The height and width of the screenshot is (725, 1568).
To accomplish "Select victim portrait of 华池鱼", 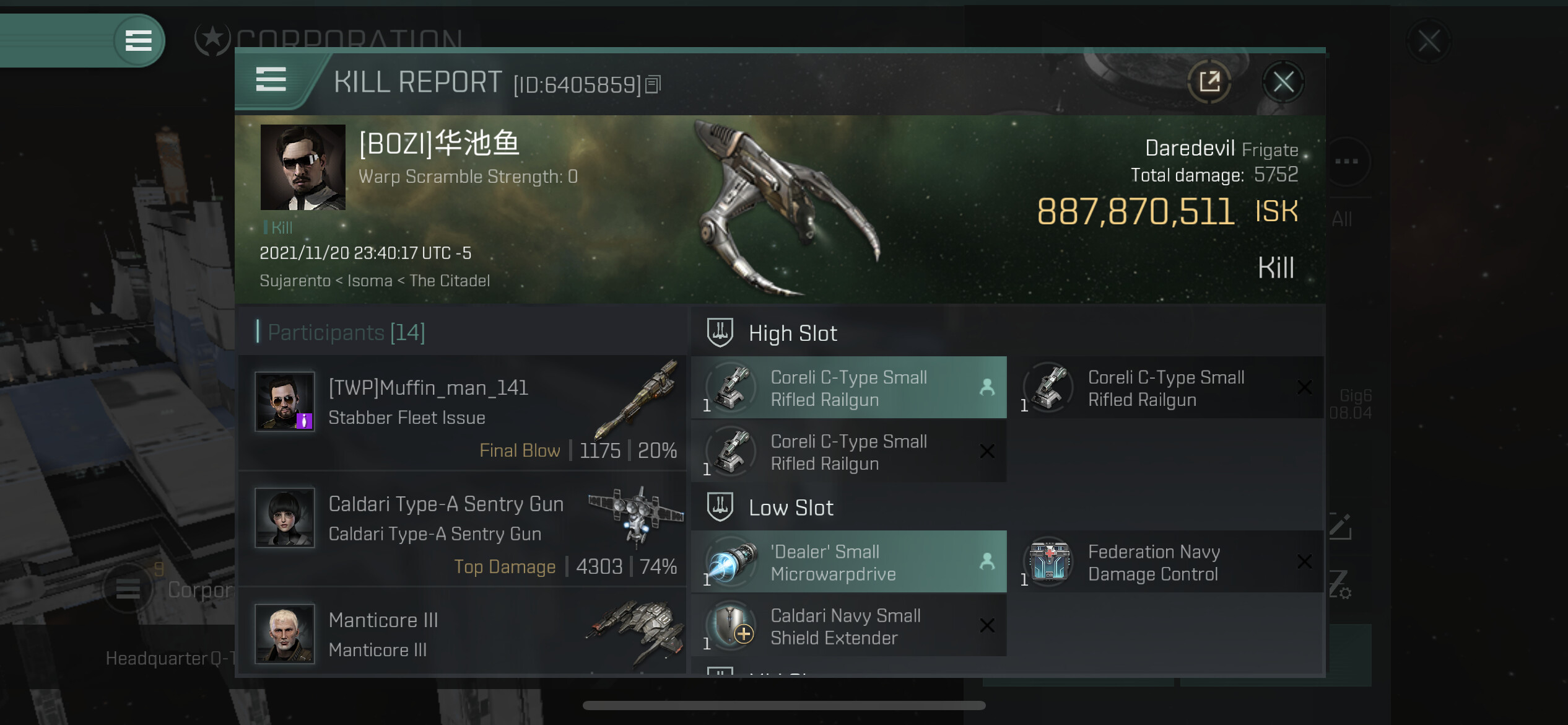I will [303, 167].
